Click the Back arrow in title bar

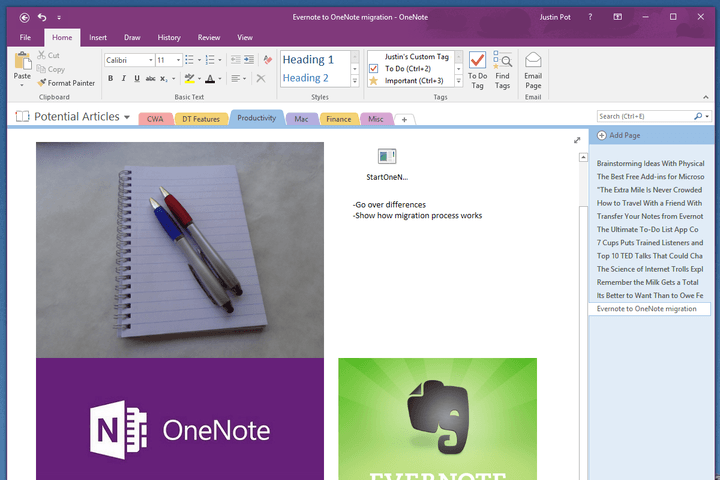(24, 17)
